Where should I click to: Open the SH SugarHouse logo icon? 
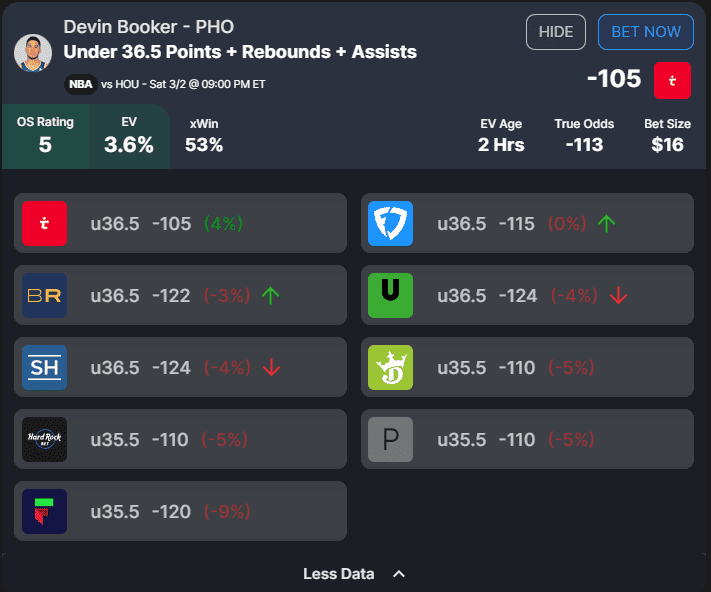(44, 368)
